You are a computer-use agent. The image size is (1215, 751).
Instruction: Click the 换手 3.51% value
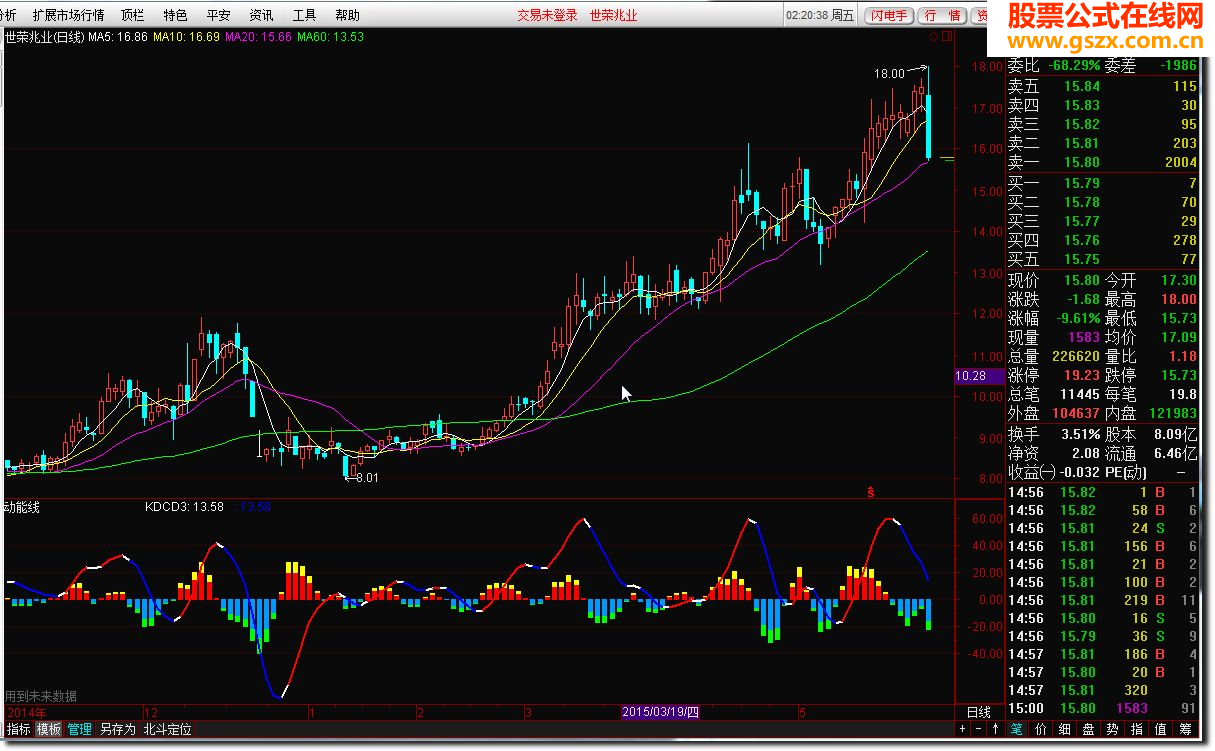[x=1080, y=434]
